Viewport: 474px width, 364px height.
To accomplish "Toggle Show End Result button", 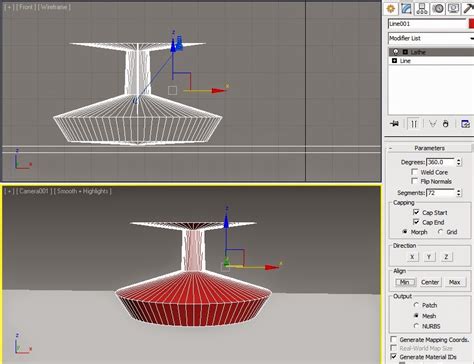I will [x=414, y=124].
